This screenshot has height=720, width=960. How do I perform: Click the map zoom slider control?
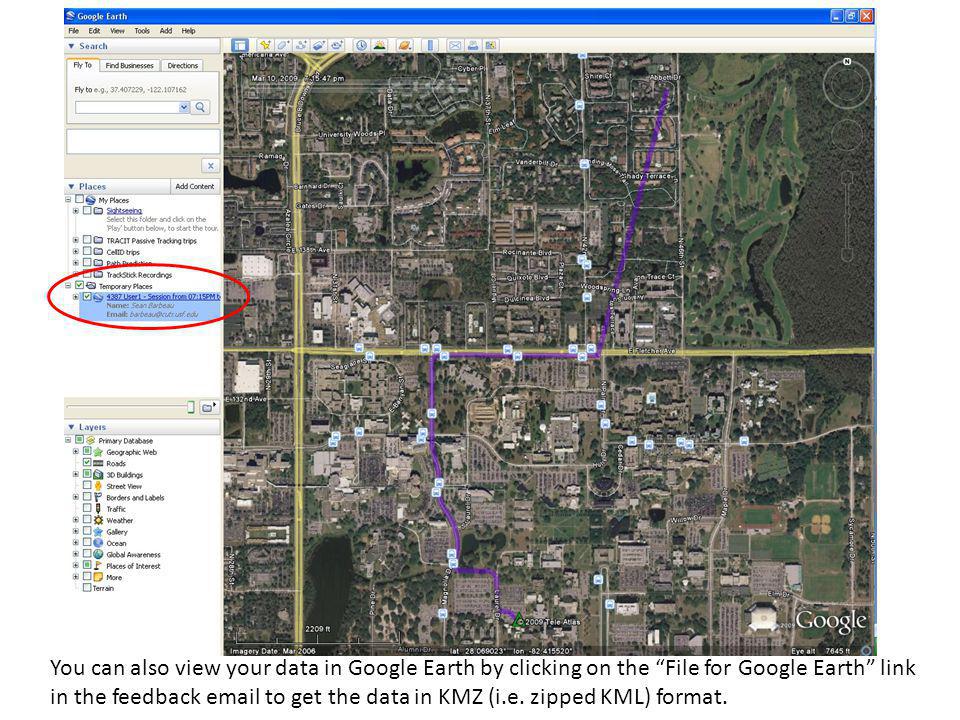(x=847, y=217)
